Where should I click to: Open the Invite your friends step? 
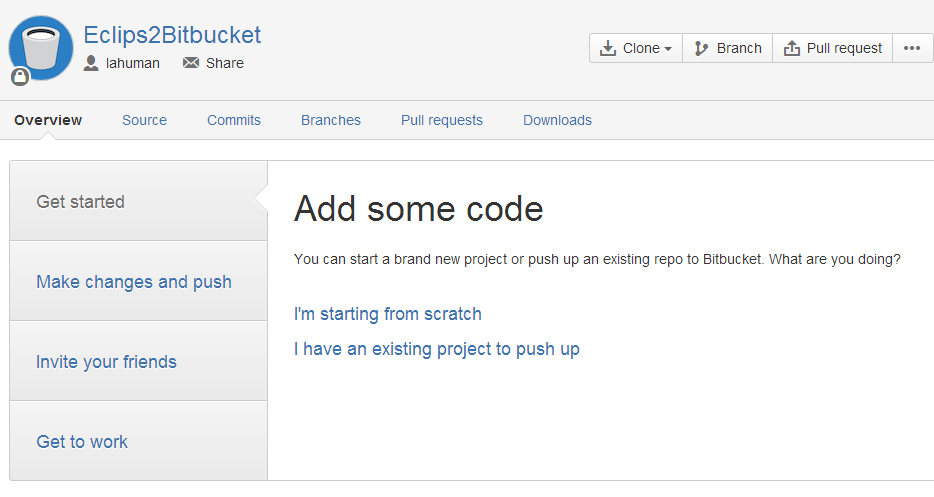click(106, 362)
